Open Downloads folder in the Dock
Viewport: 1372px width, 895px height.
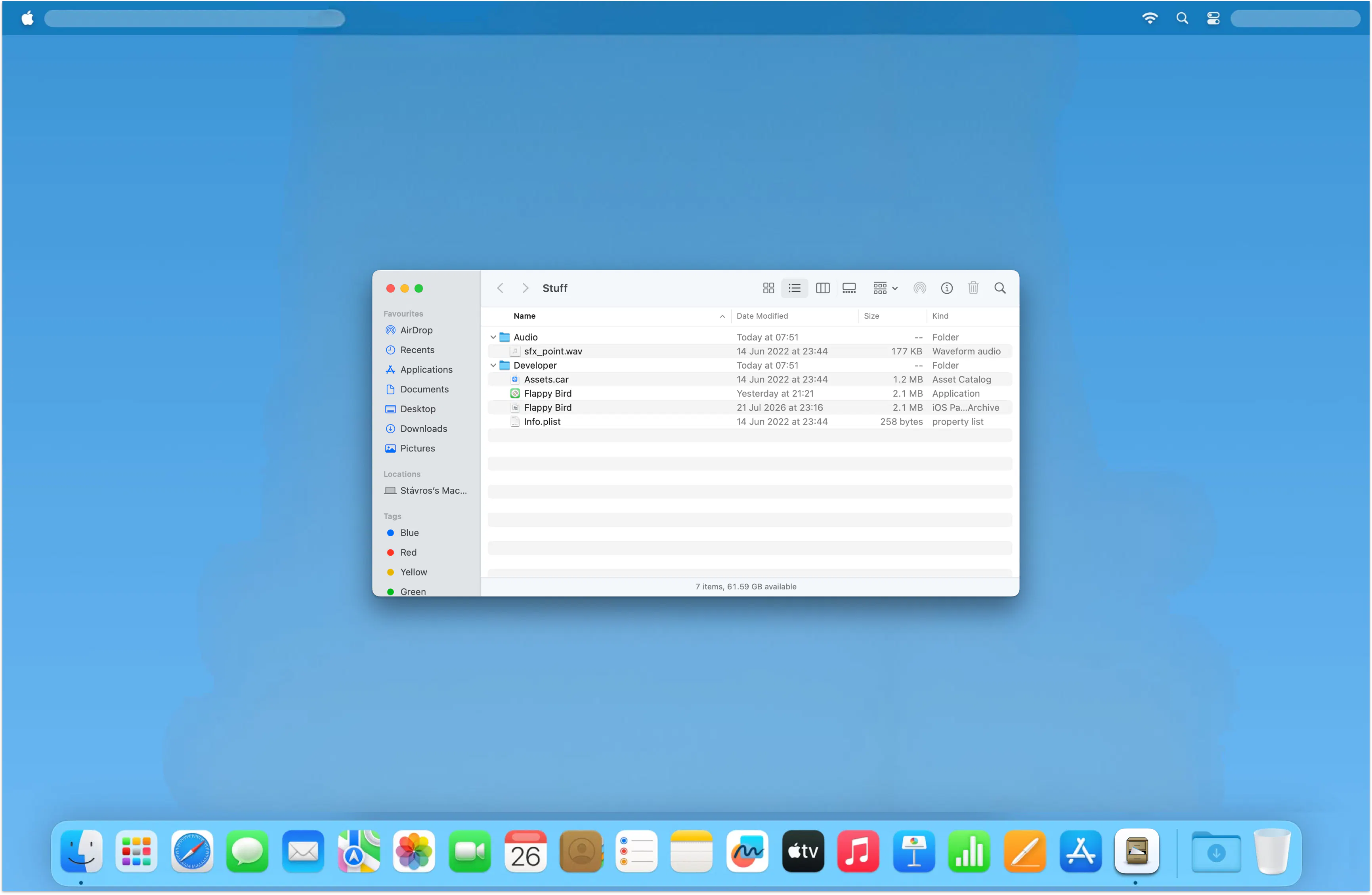pyautogui.click(x=1216, y=852)
